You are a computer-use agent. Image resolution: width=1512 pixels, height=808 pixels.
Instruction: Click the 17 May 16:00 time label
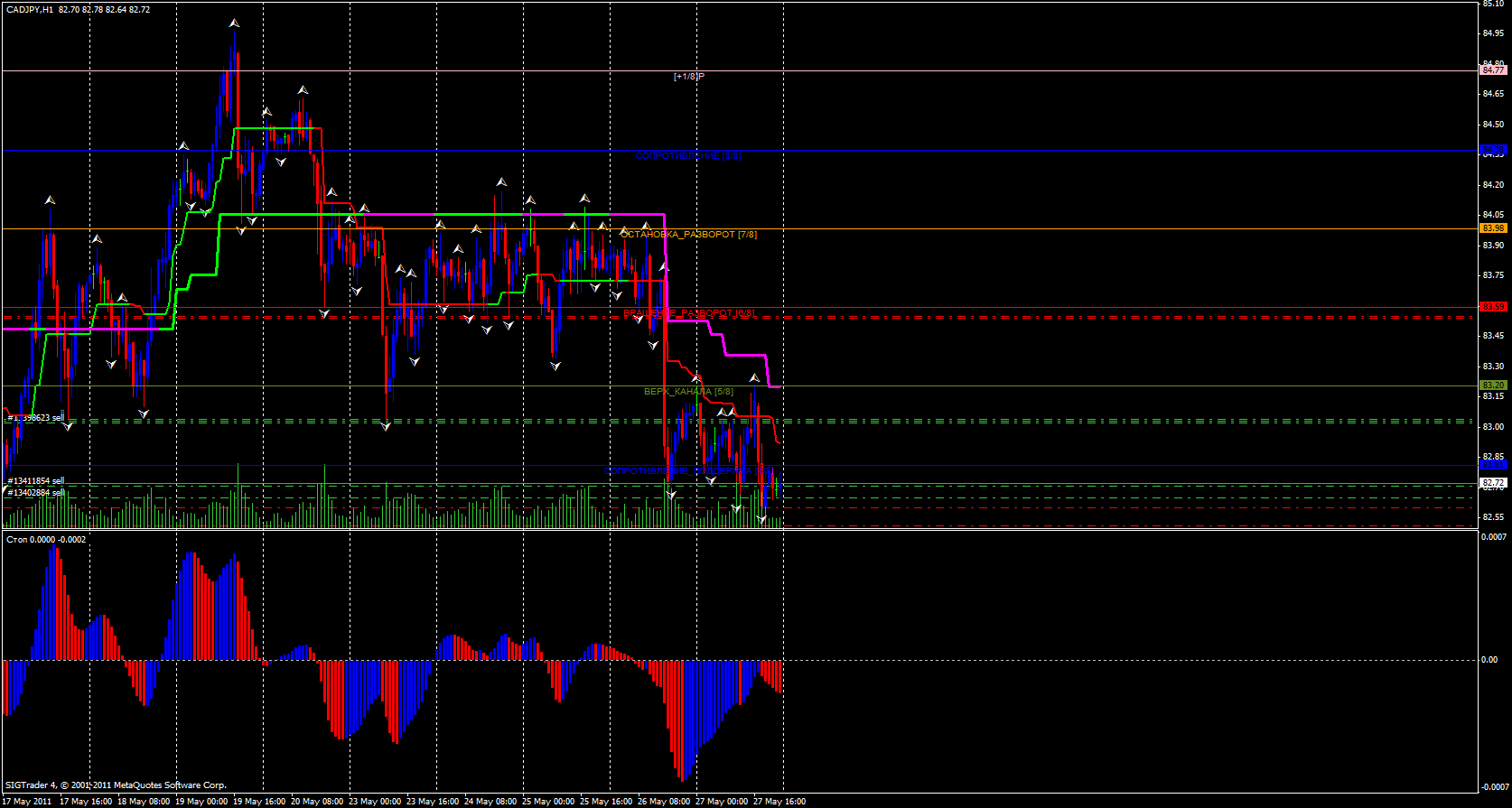click(86, 802)
